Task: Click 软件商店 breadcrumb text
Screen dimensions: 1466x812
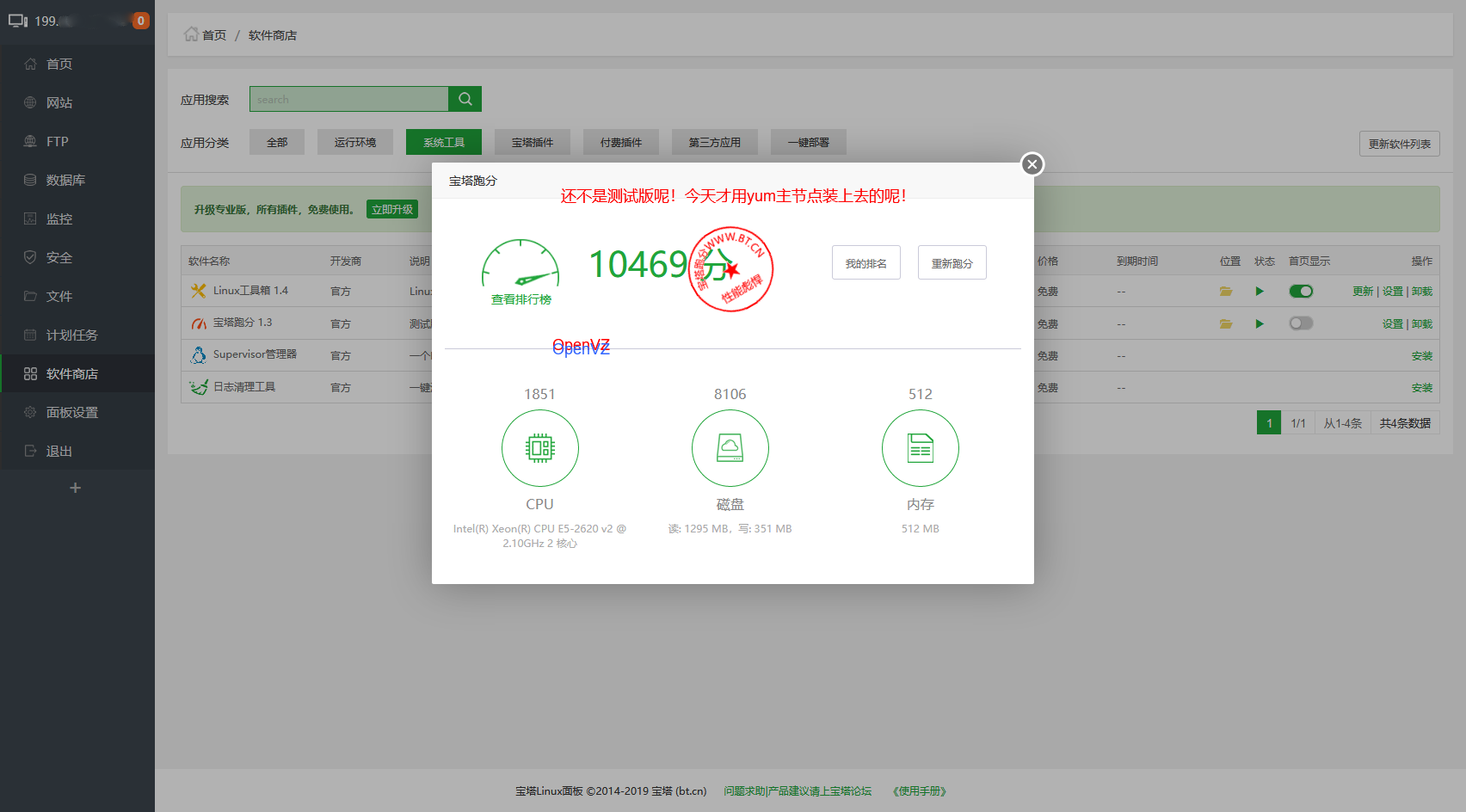Action: (x=273, y=35)
